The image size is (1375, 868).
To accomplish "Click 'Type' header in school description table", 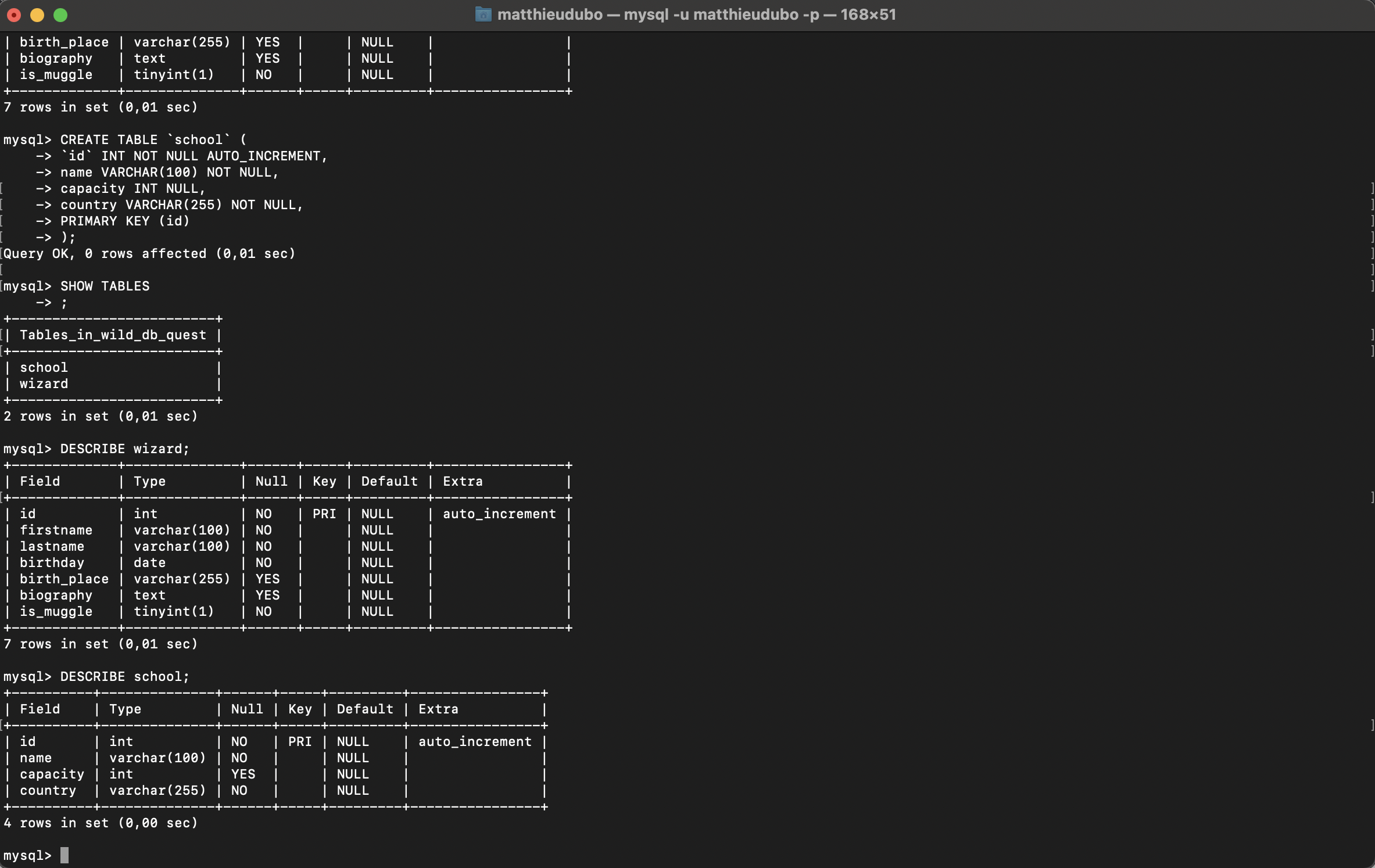I will (125, 709).
